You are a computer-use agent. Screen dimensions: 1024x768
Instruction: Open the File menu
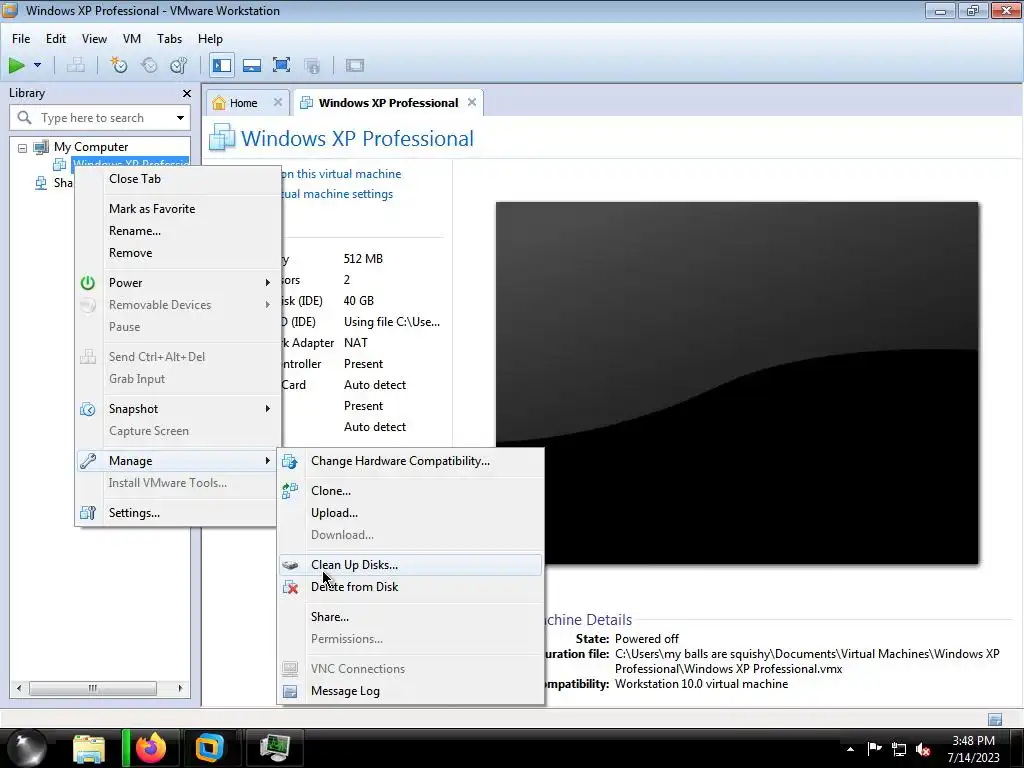coord(21,39)
